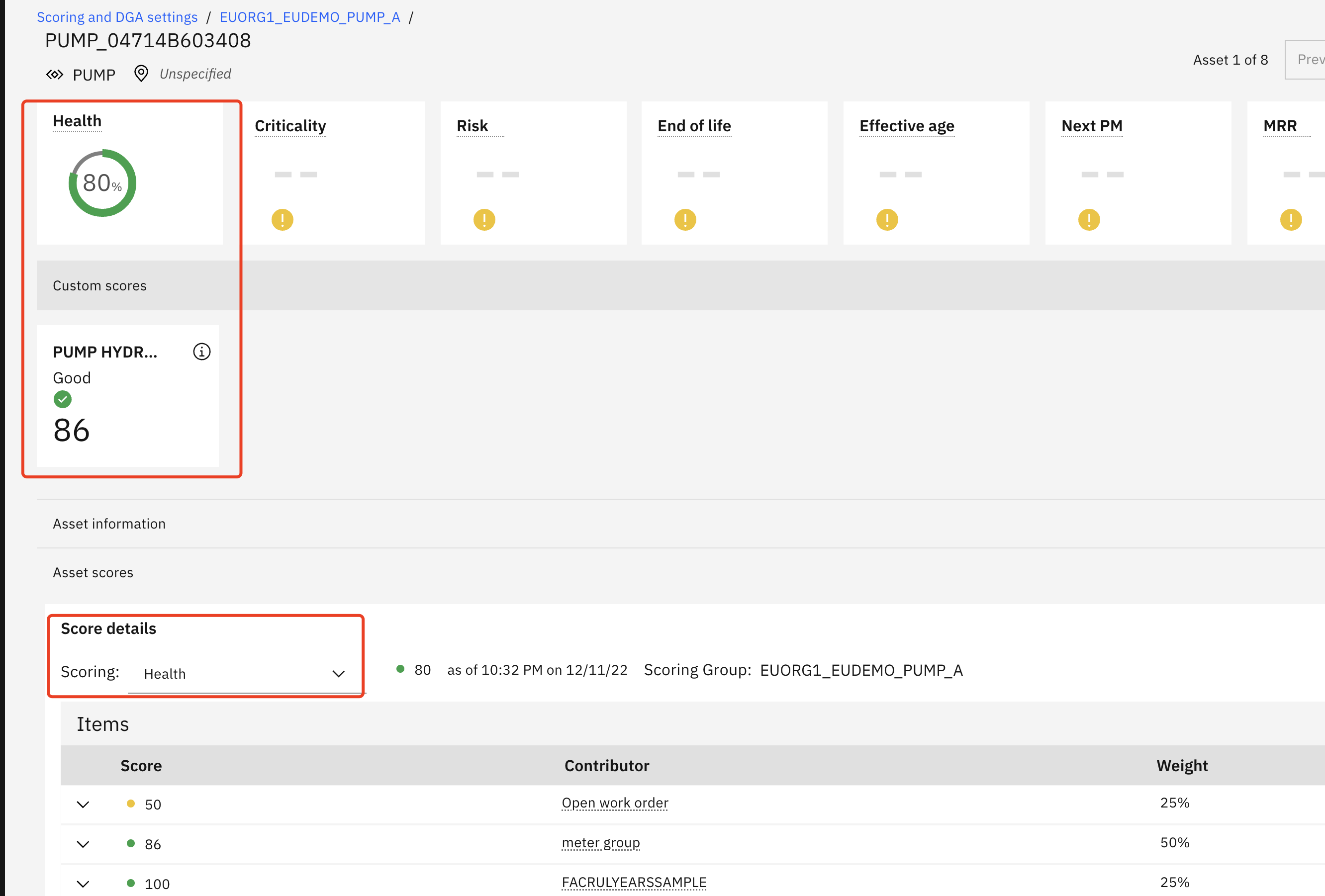Click the meter group contributor link
The width and height of the screenshot is (1325, 896).
pyautogui.click(x=600, y=843)
